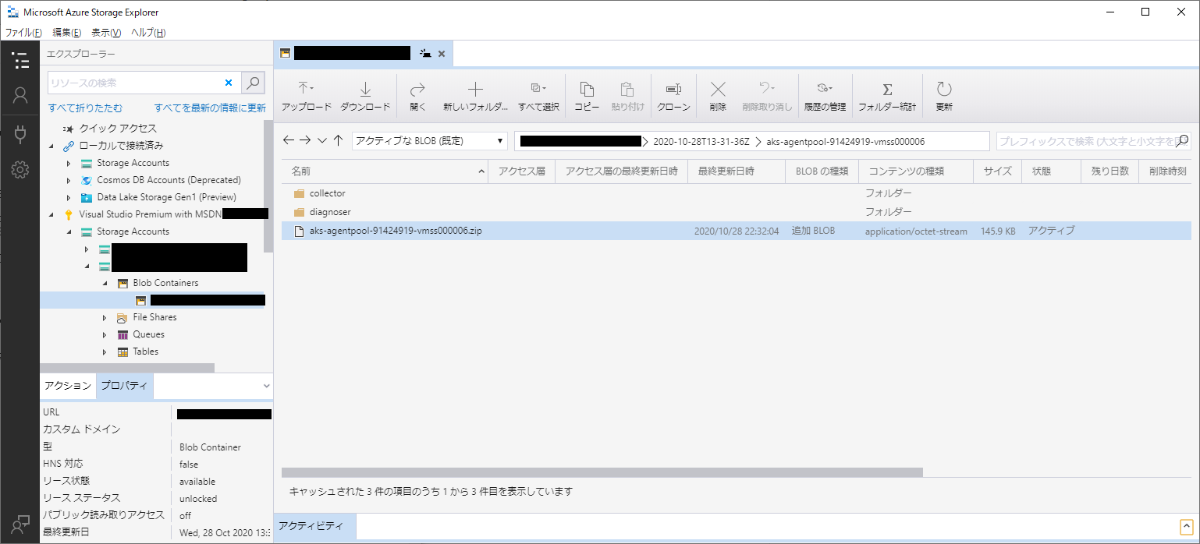Expand the File Shares node

(104, 317)
